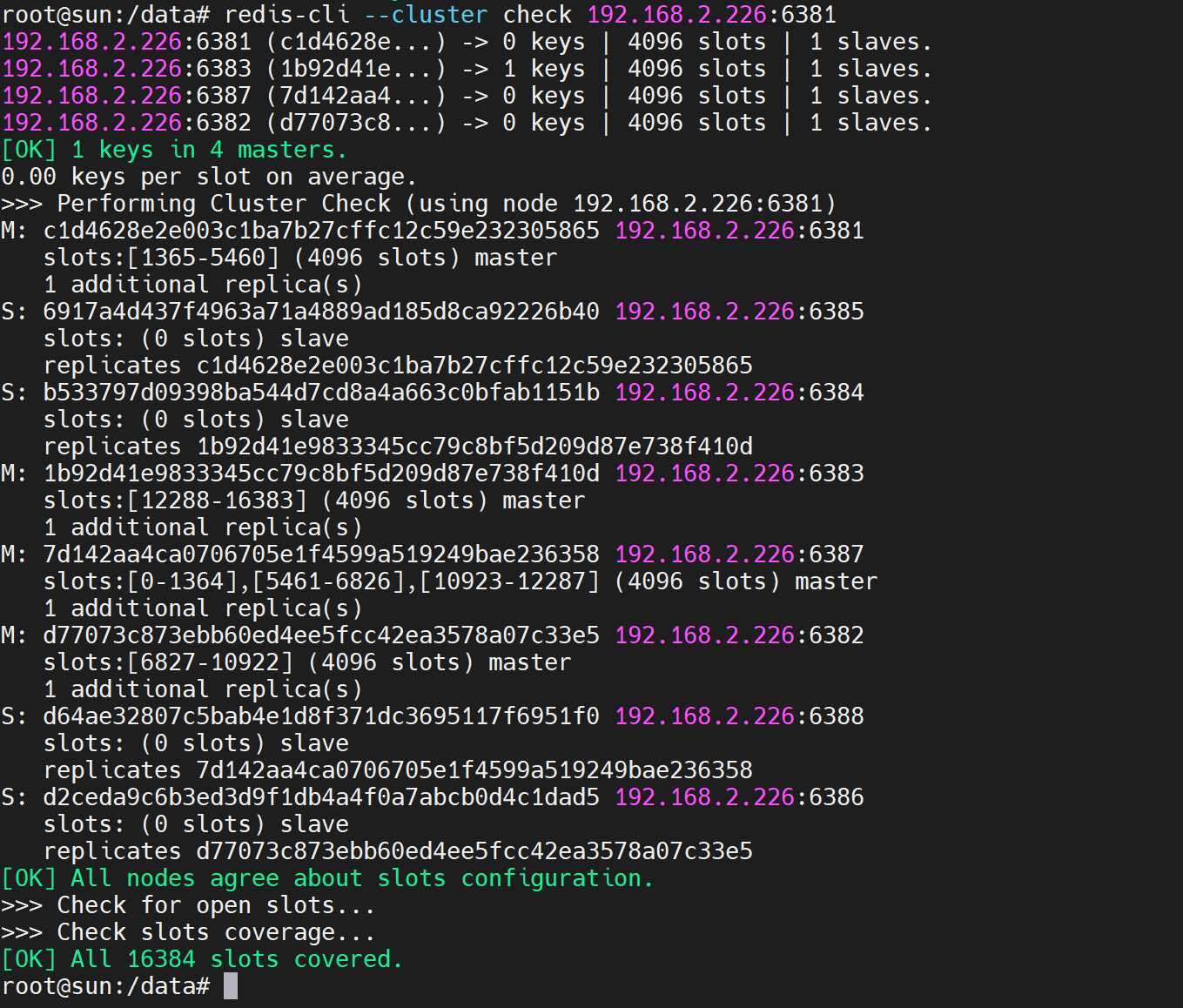Viewport: 1183px width, 1008px height.
Task: Click 'slots:[6827-10922]' slot range text
Action: pyautogui.click(x=168, y=662)
